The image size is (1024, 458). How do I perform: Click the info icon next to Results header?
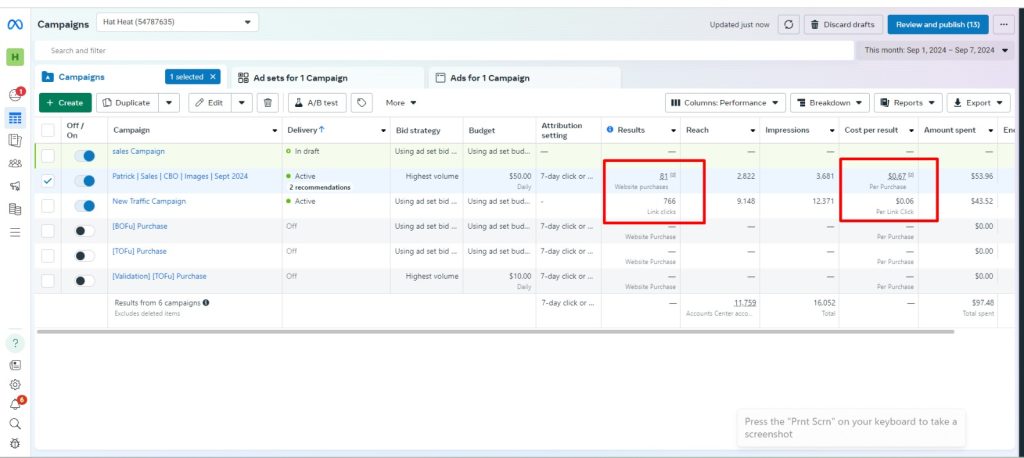click(610, 129)
